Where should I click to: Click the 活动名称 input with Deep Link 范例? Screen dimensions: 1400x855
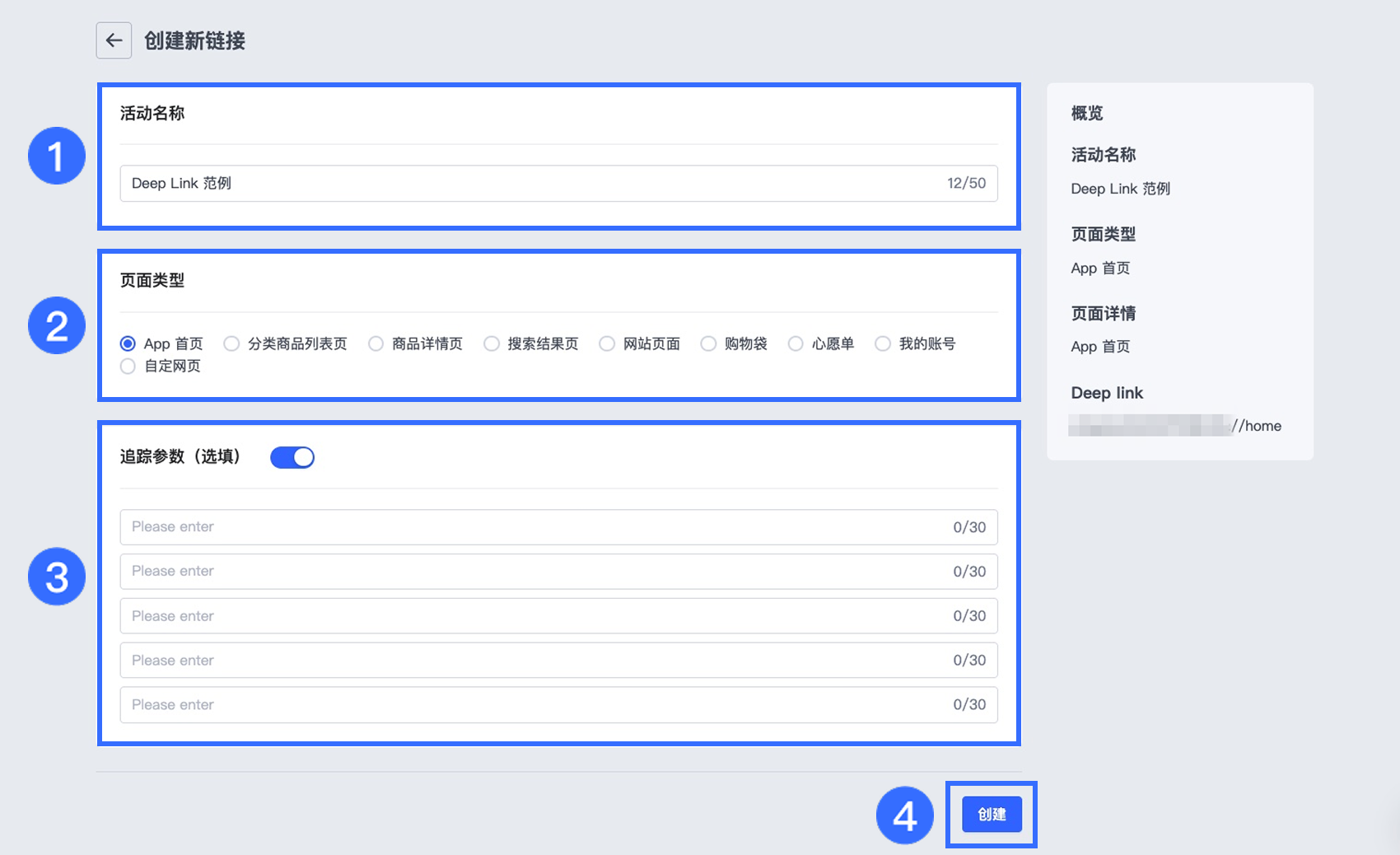click(x=558, y=183)
